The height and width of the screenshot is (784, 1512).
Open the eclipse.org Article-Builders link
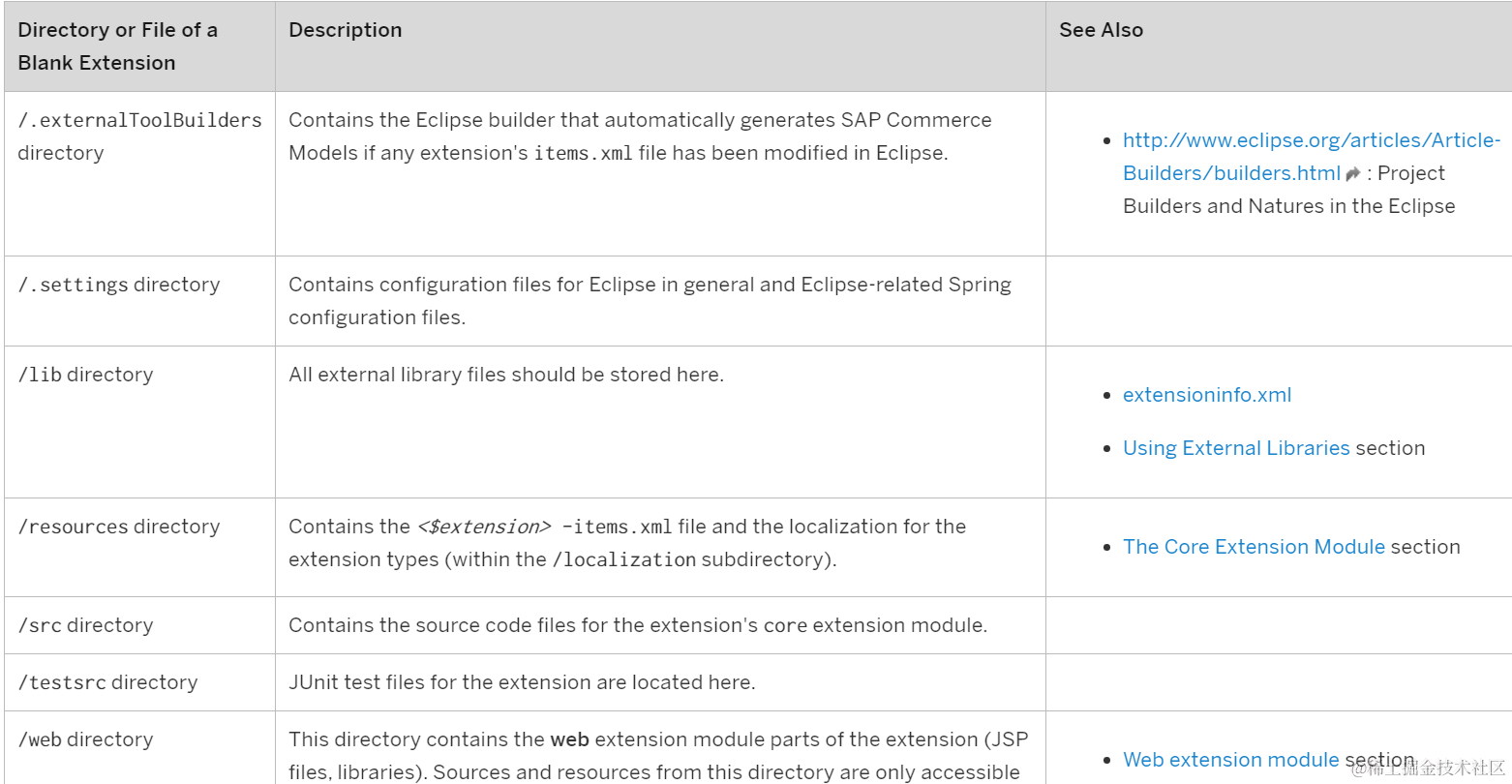coord(1311,157)
